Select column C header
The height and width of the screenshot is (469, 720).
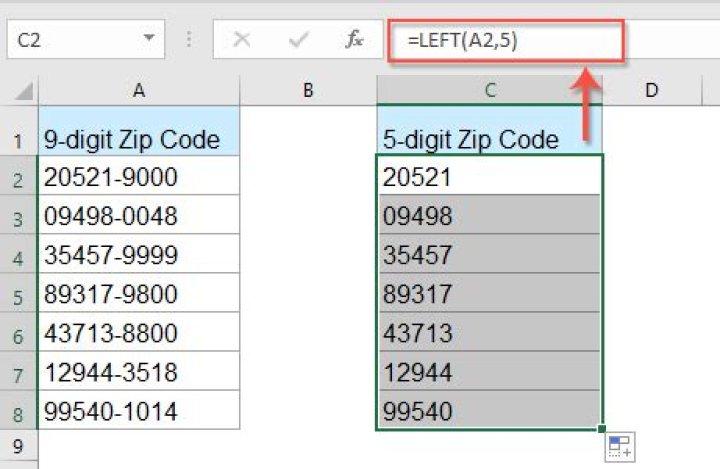point(490,90)
